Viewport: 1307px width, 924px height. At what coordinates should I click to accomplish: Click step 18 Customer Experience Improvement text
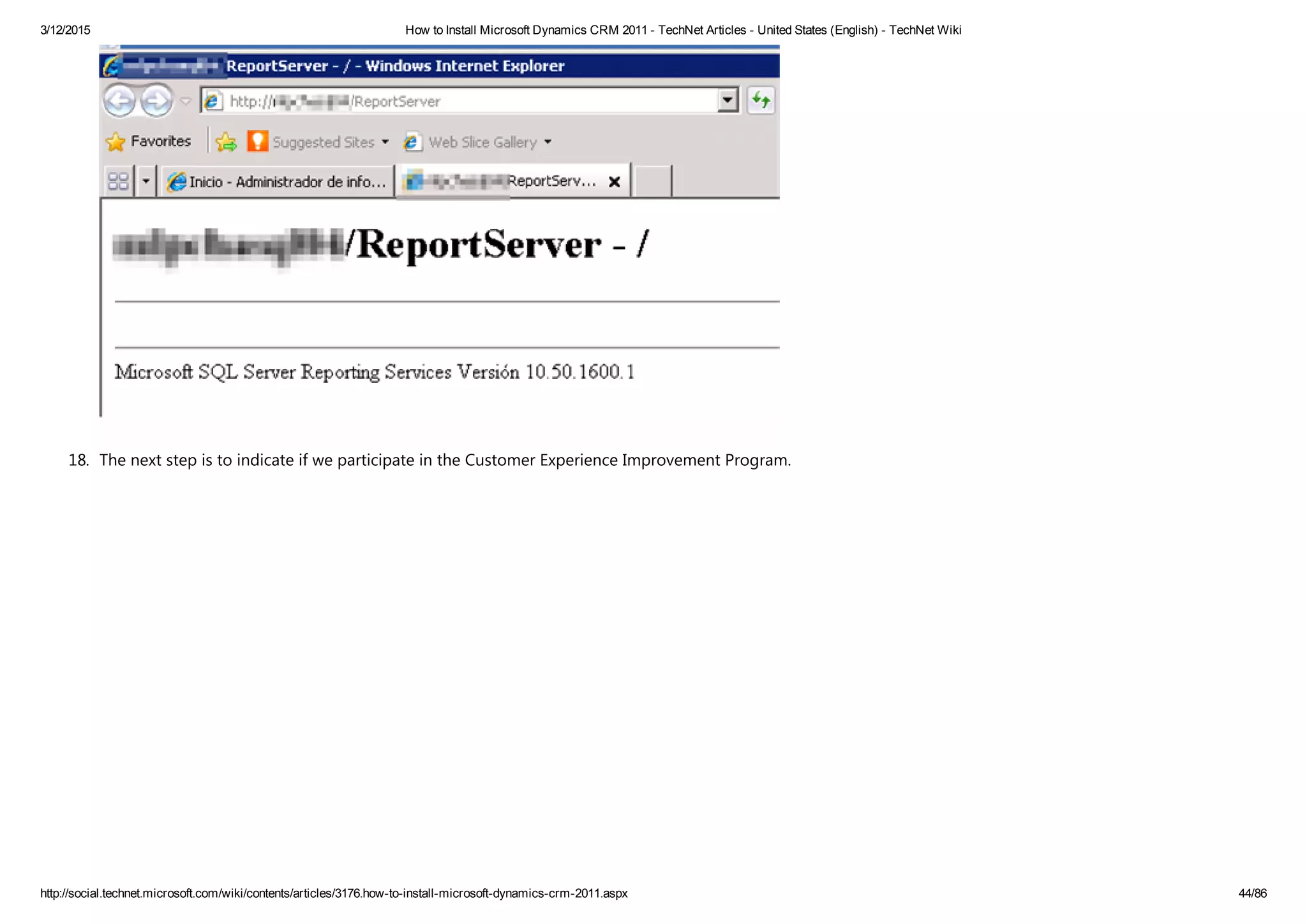(x=445, y=459)
